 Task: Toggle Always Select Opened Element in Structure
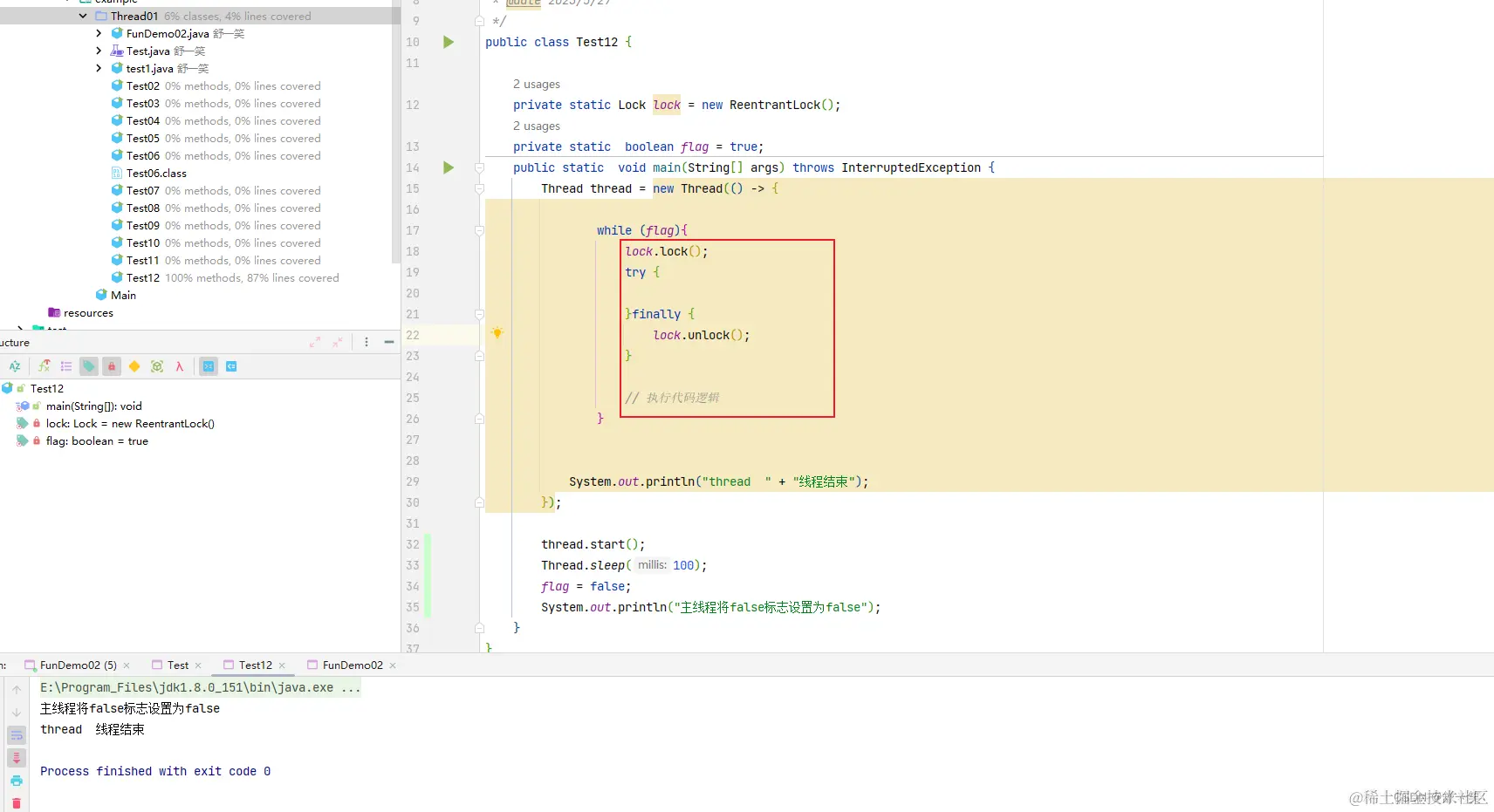tap(209, 366)
